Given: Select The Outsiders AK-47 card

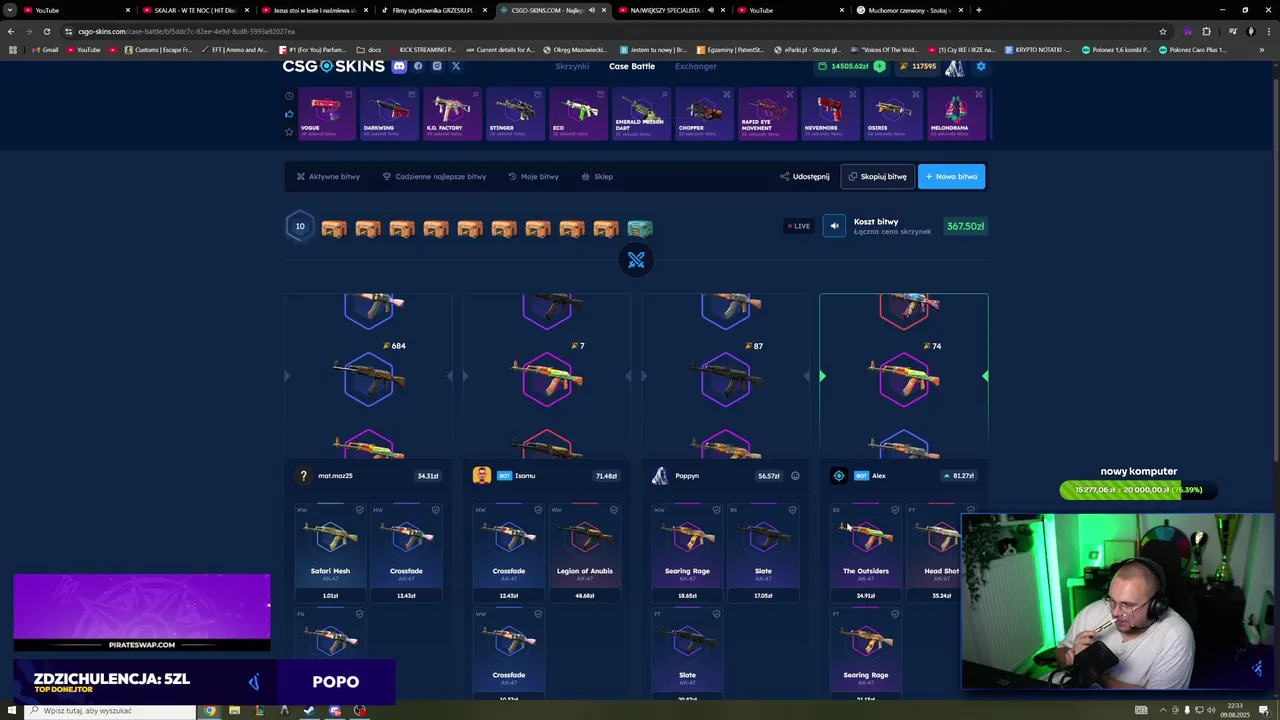Looking at the screenshot, I should point(866,553).
